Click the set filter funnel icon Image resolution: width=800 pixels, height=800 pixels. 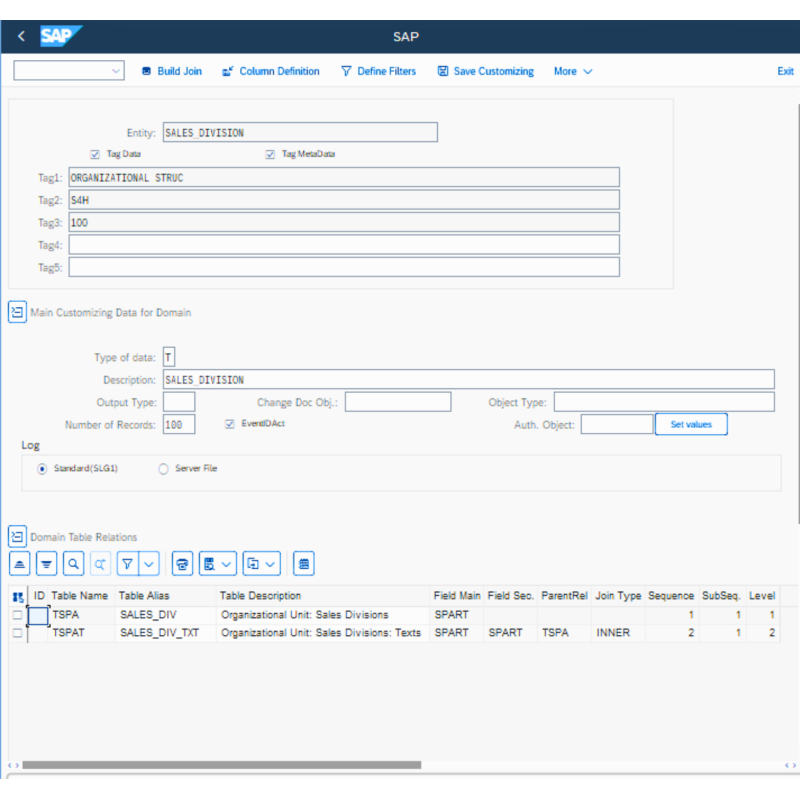pyautogui.click(x=128, y=564)
